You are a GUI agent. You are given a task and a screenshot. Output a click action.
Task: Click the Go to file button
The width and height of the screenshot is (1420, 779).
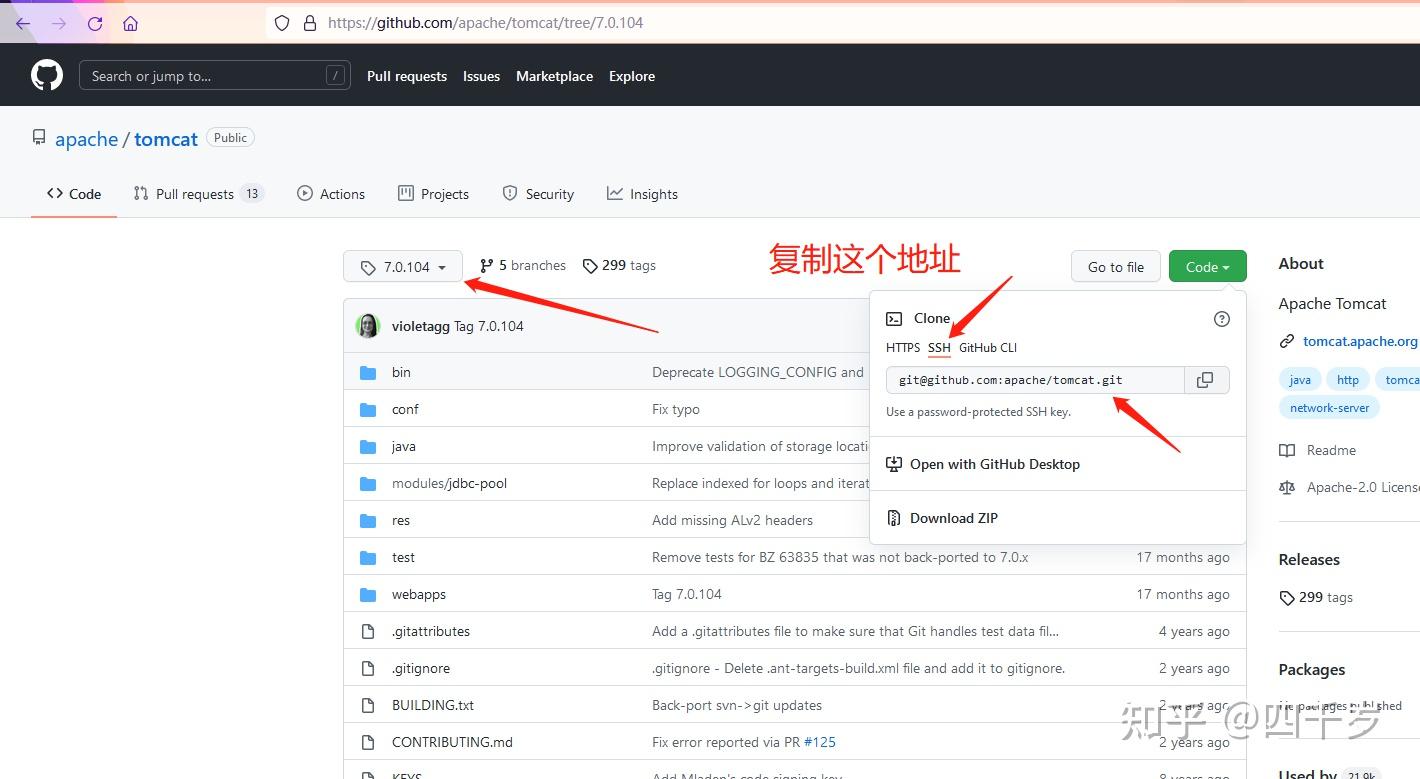[1116, 267]
